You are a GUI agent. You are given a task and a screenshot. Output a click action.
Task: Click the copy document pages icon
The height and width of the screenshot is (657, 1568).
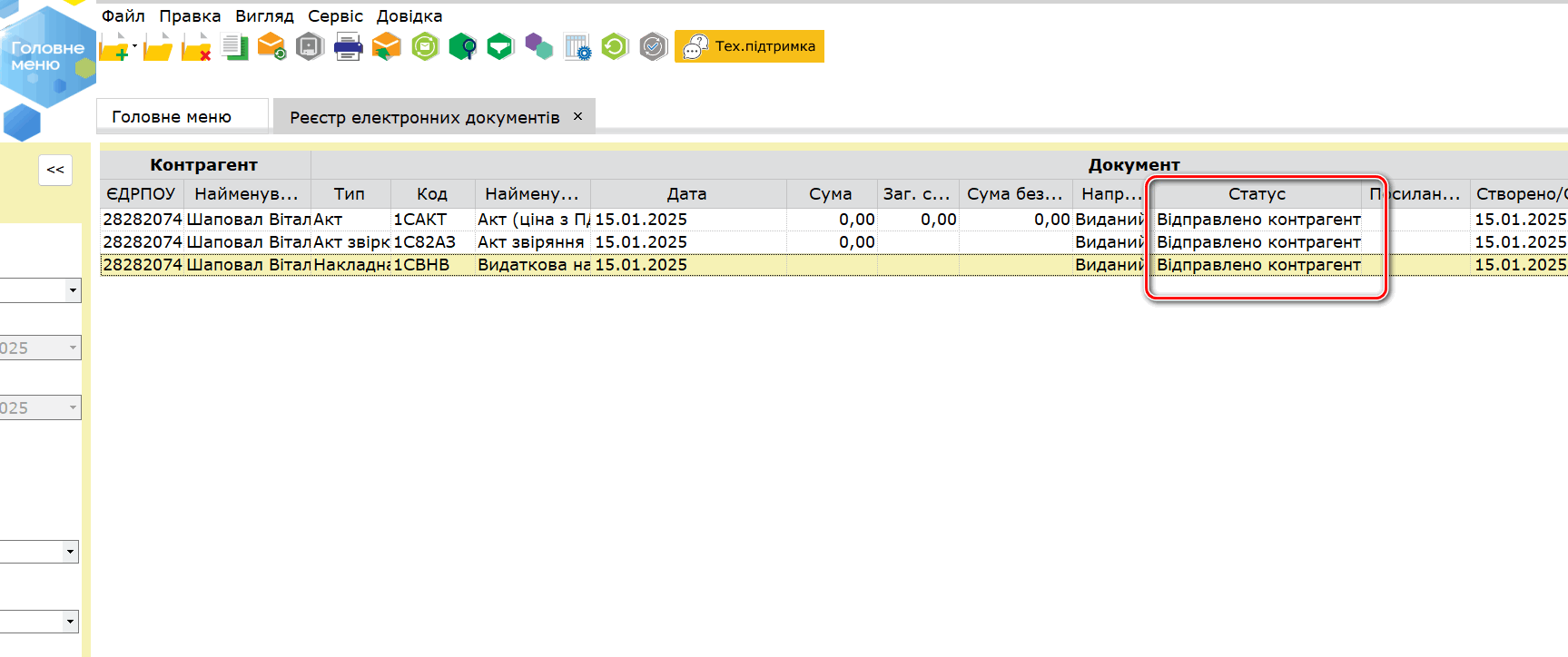pyautogui.click(x=235, y=47)
